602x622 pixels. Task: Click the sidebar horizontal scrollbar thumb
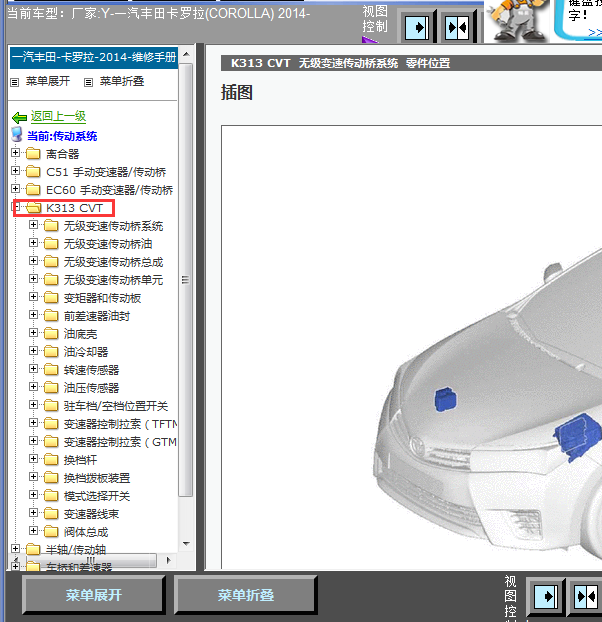point(90,560)
